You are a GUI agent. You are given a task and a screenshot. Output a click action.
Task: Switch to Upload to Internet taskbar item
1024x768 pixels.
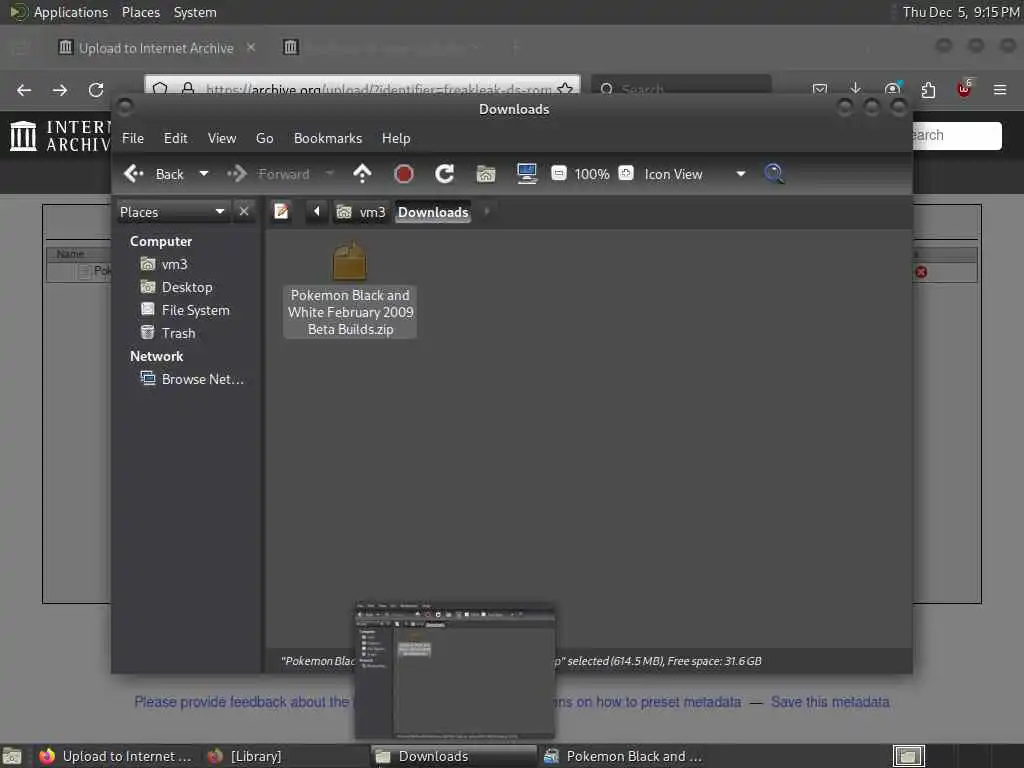(114, 756)
